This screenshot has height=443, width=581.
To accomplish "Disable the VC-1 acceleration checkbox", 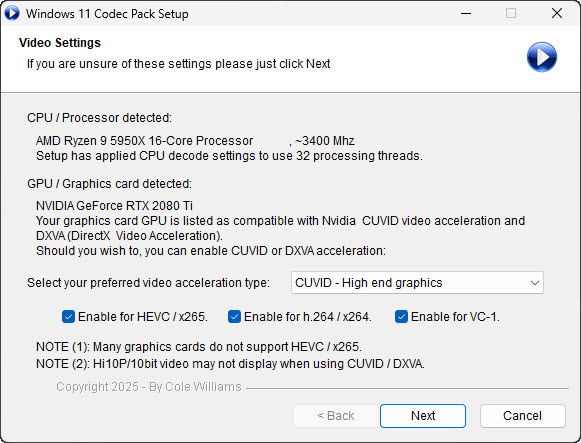I will pos(401,317).
